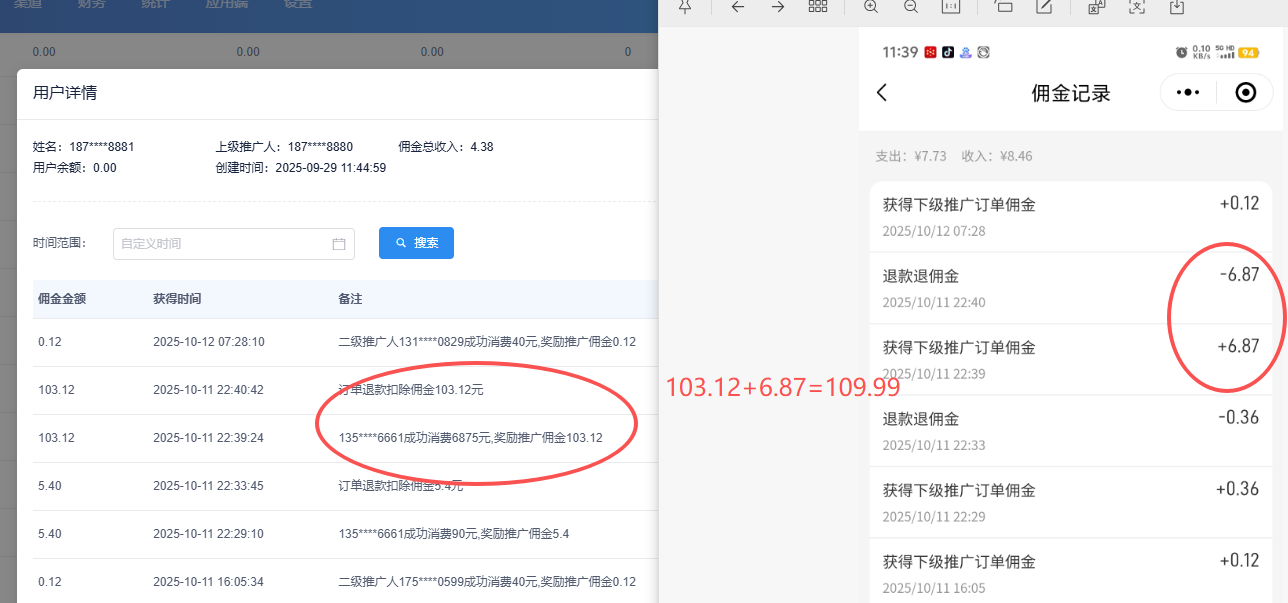The image size is (1288, 603).
Task: Zoom out using the magnifier minus icon
Action: pyautogui.click(x=911, y=6)
